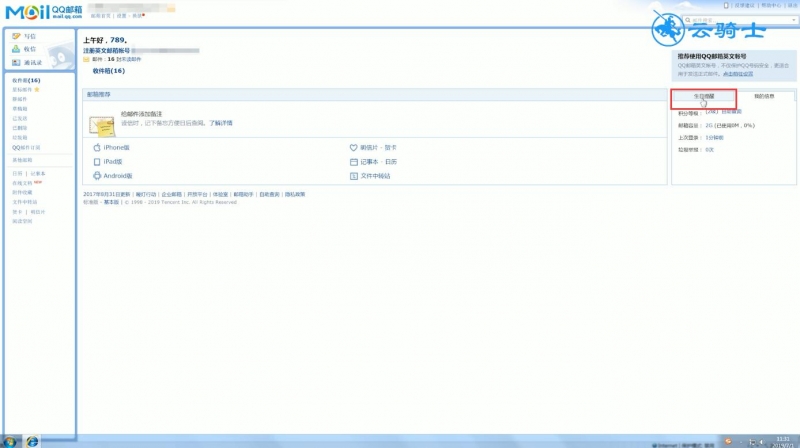The height and width of the screenshot is (448, 800).
Task: Open 收件箱(16) in the sidebar
Action: tap(27, 81)
